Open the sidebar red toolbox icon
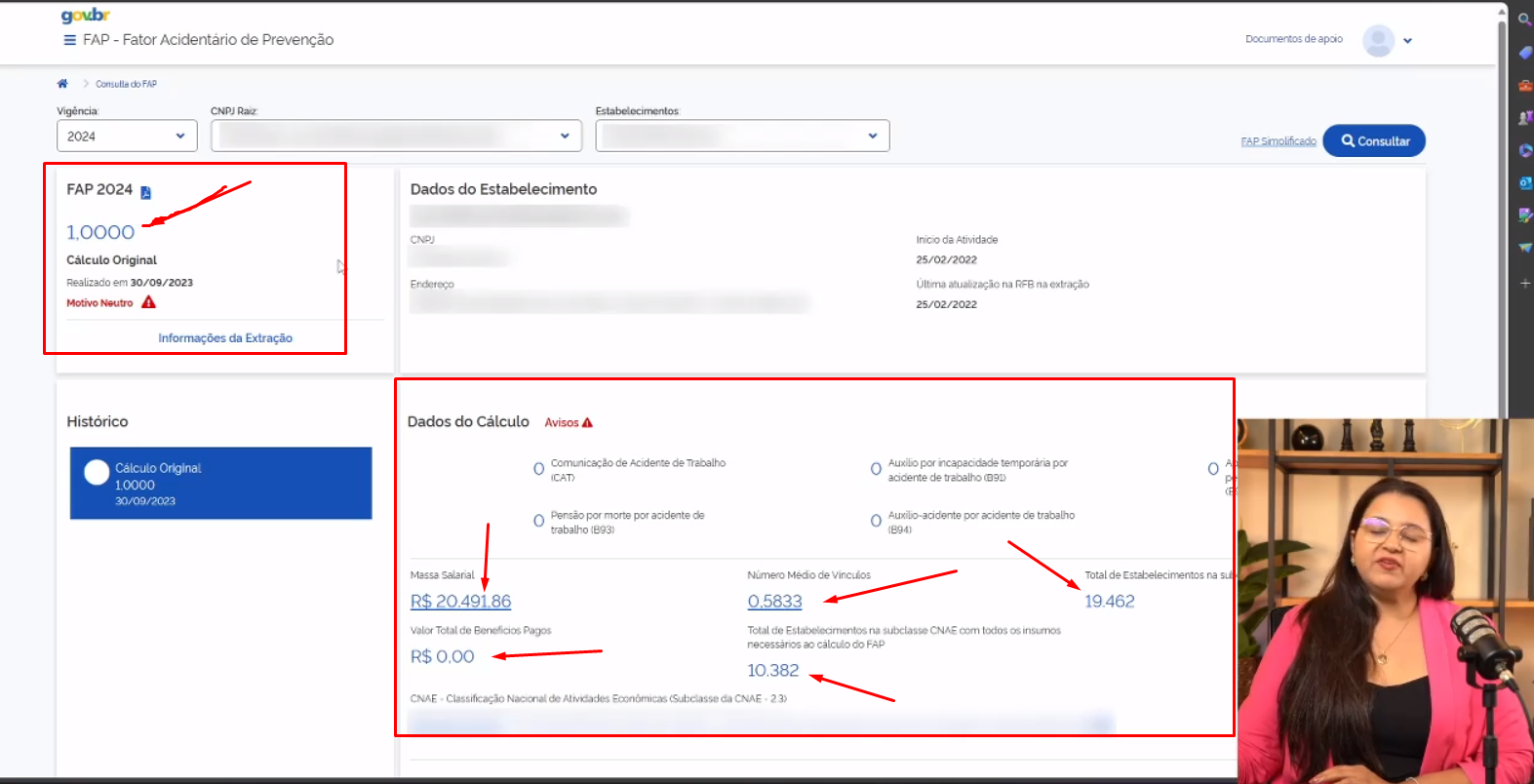 [x=1524, y=85]
